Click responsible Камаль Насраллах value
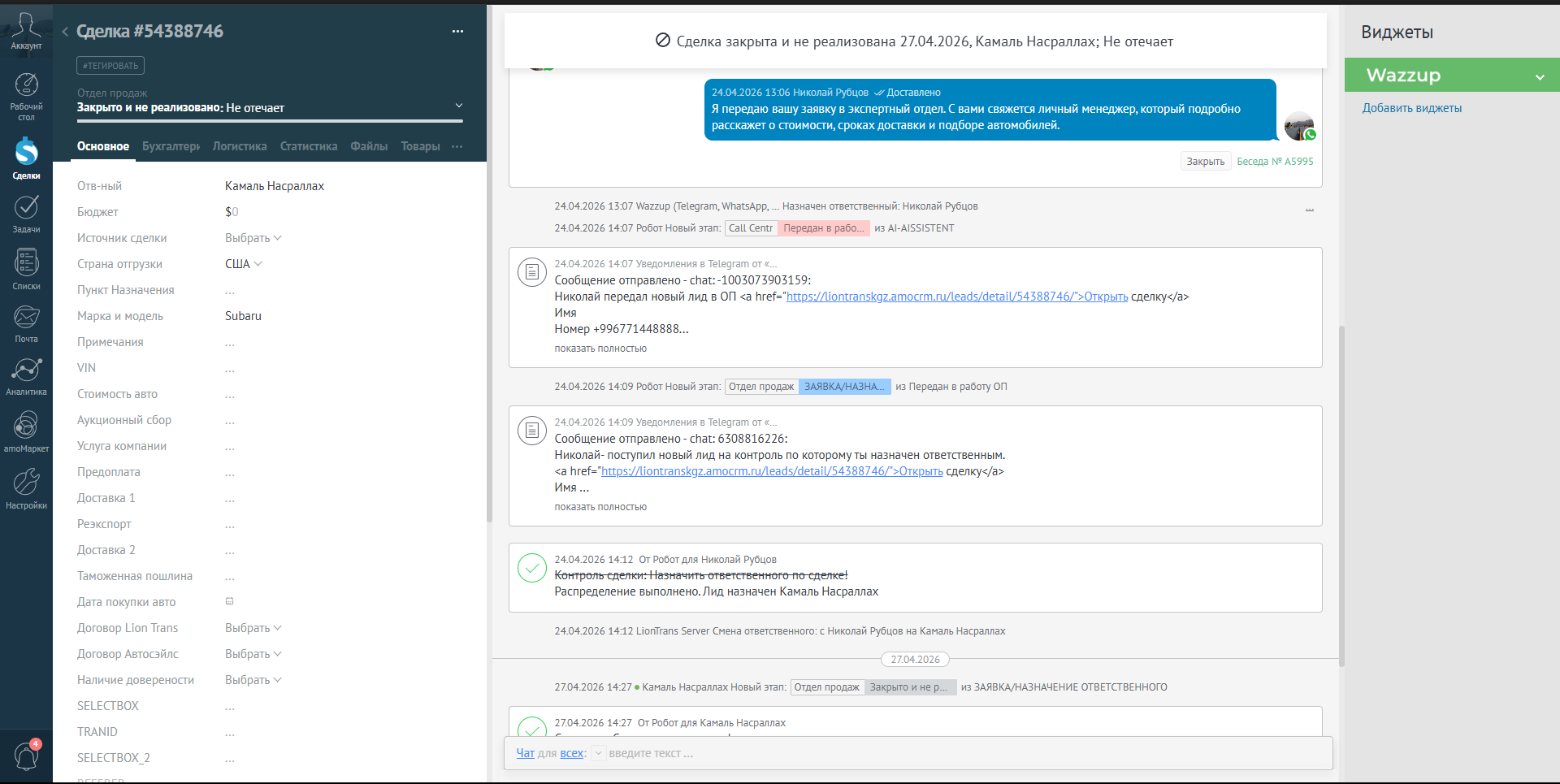Screen dimensions: 1560x784 click(x=275, y=186)
